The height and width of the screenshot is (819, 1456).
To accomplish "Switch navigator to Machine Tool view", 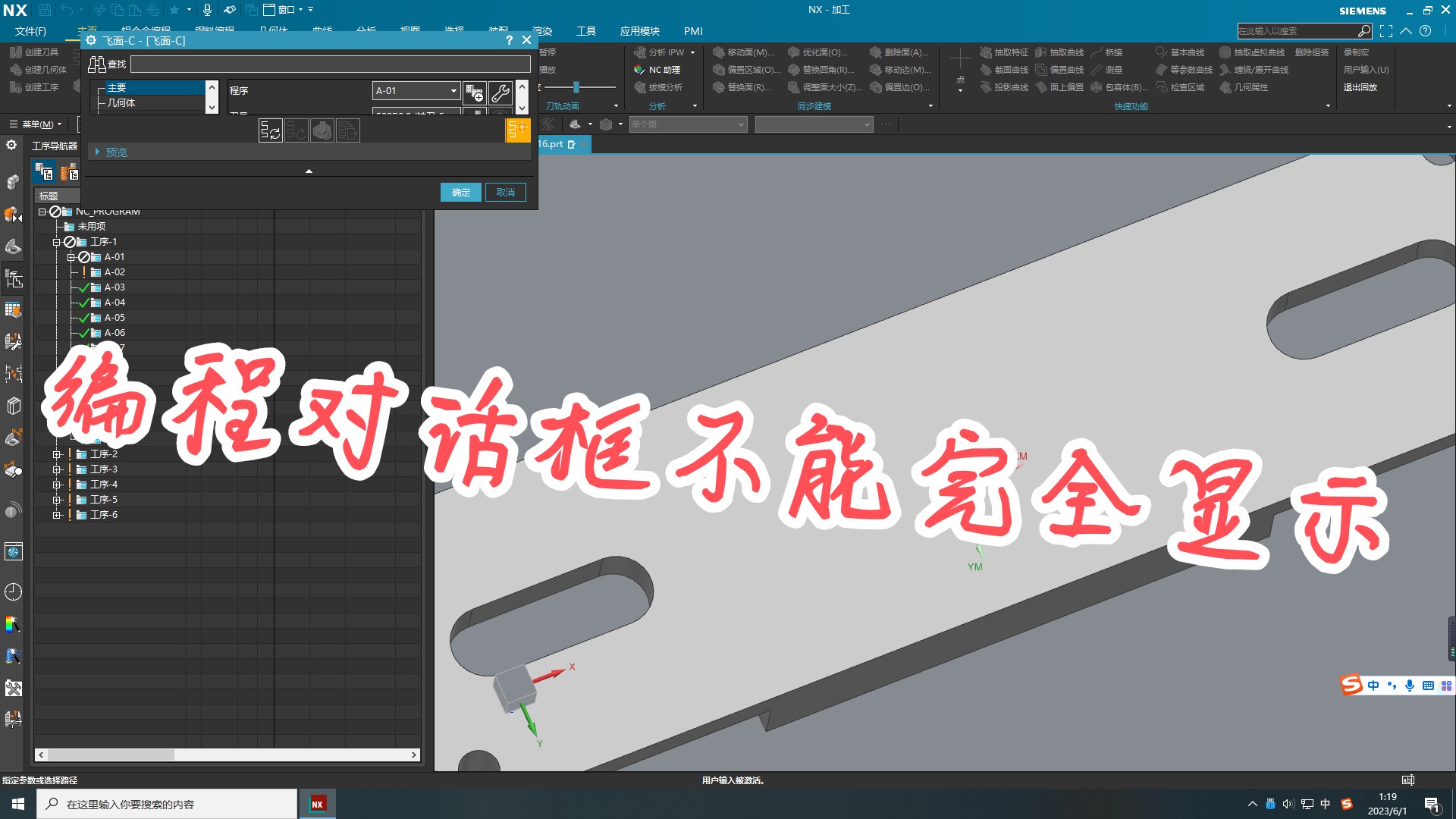I will [69, 173].
